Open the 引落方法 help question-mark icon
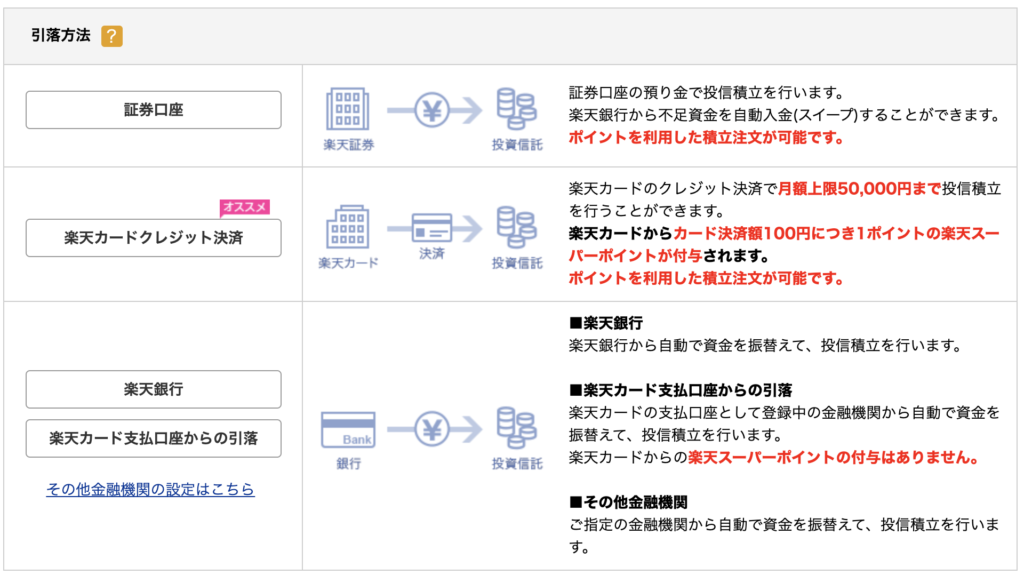 click(112, 36)
